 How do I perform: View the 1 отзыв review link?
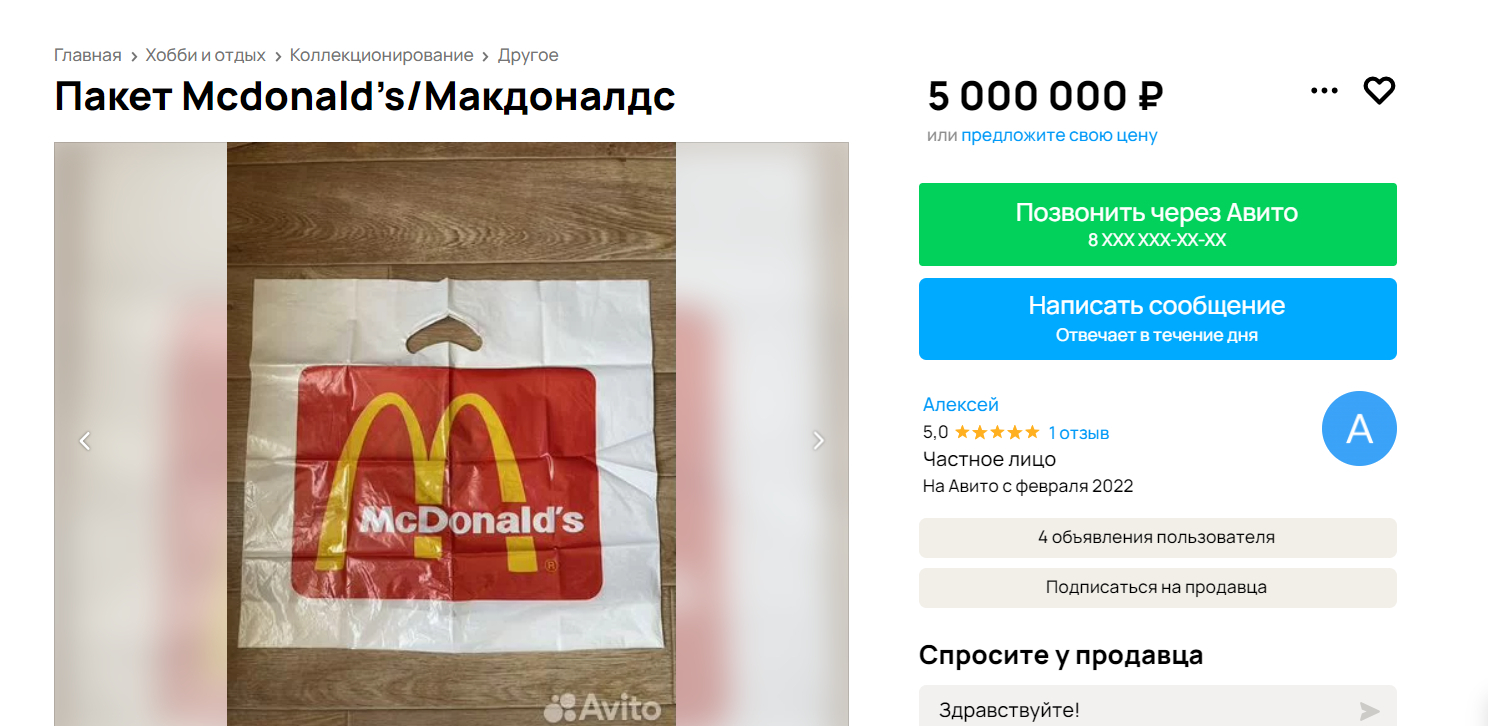(1079, 433)
